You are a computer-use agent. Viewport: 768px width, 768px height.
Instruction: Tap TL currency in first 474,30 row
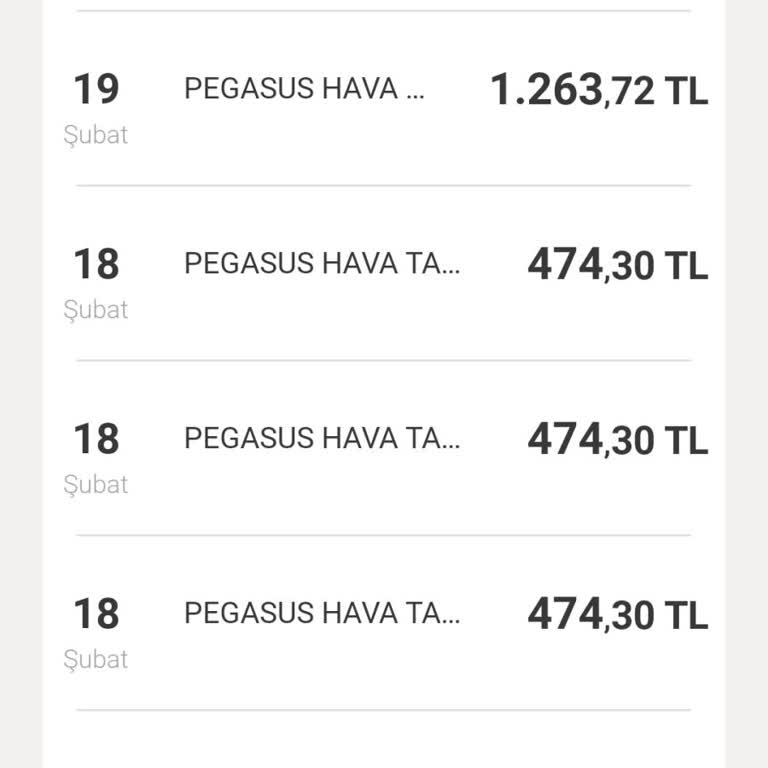tap(687, 267)
